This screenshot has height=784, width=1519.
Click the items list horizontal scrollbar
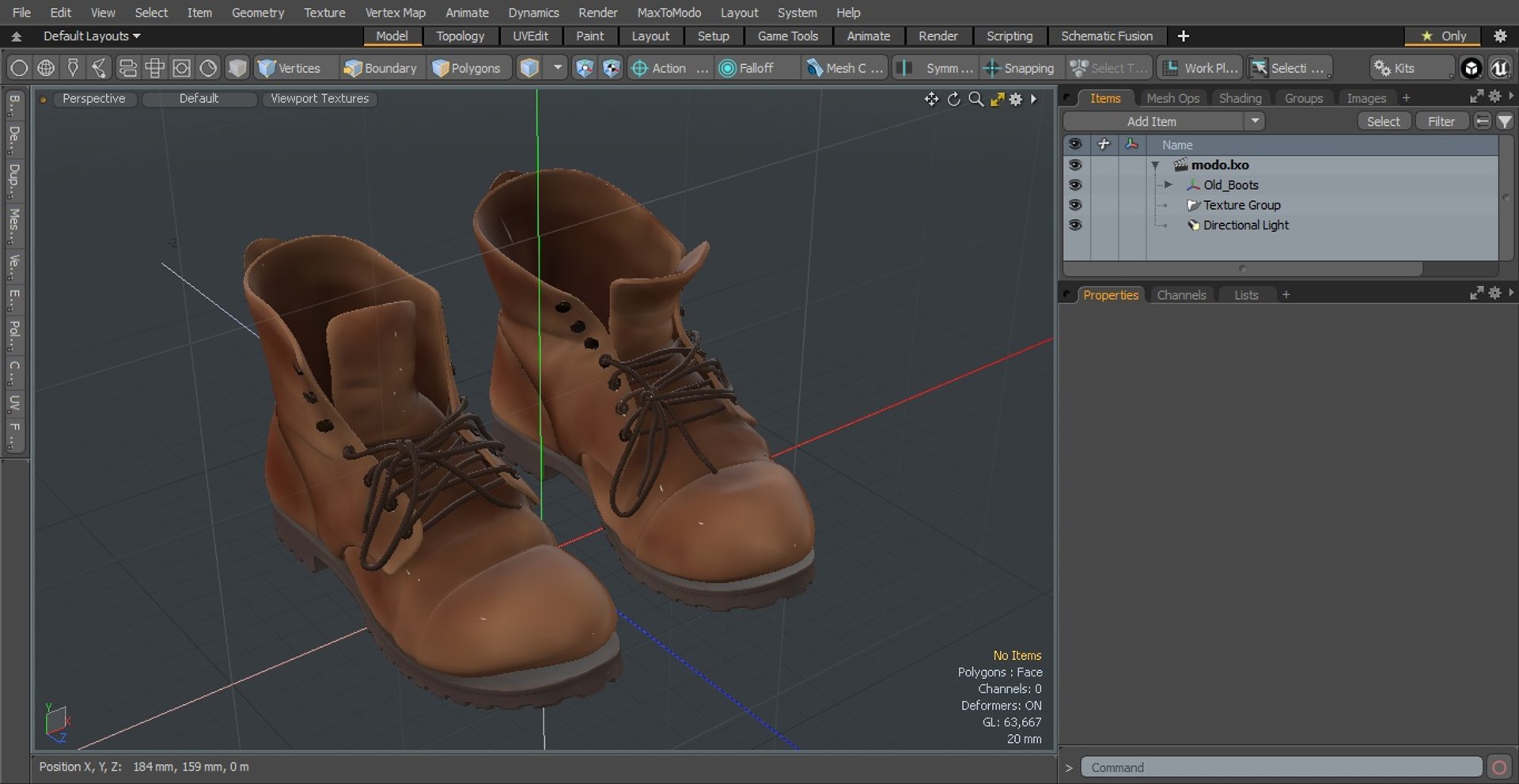[x=1243, y=269]
